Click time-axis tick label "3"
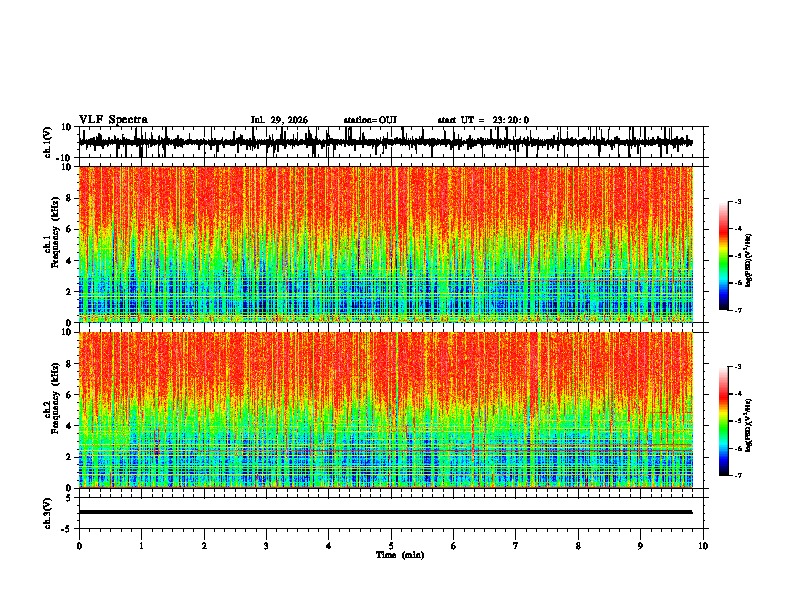This screenshot has width=792, height=612. (266, 546)
